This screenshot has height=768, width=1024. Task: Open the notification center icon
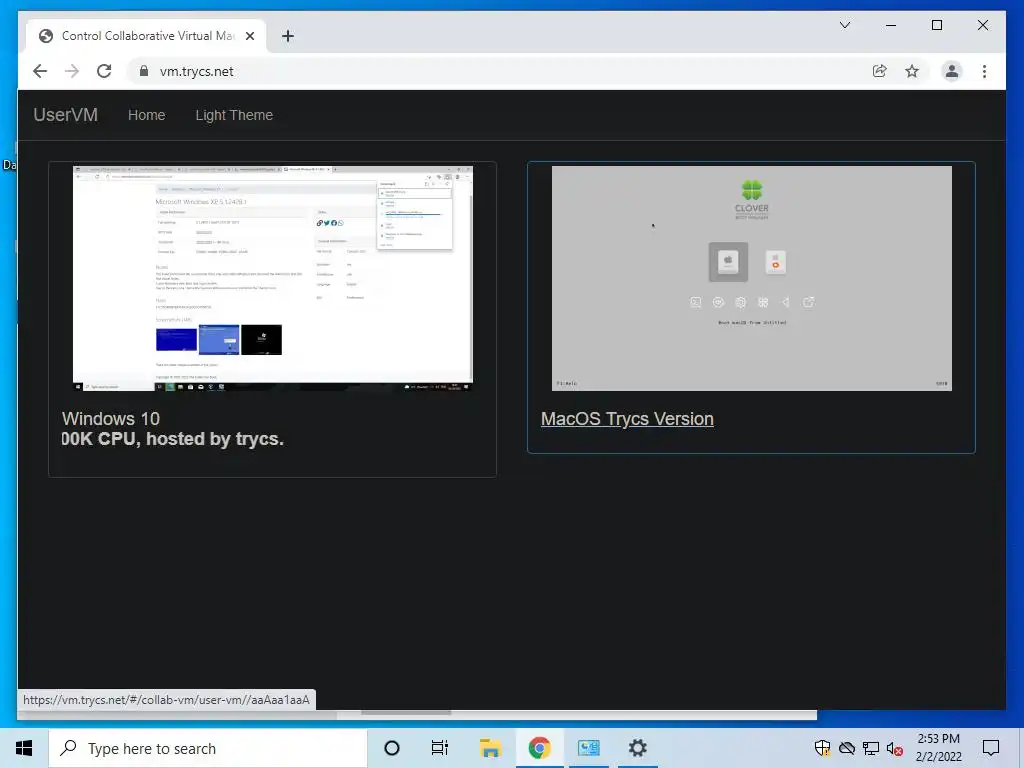point(991,748)
